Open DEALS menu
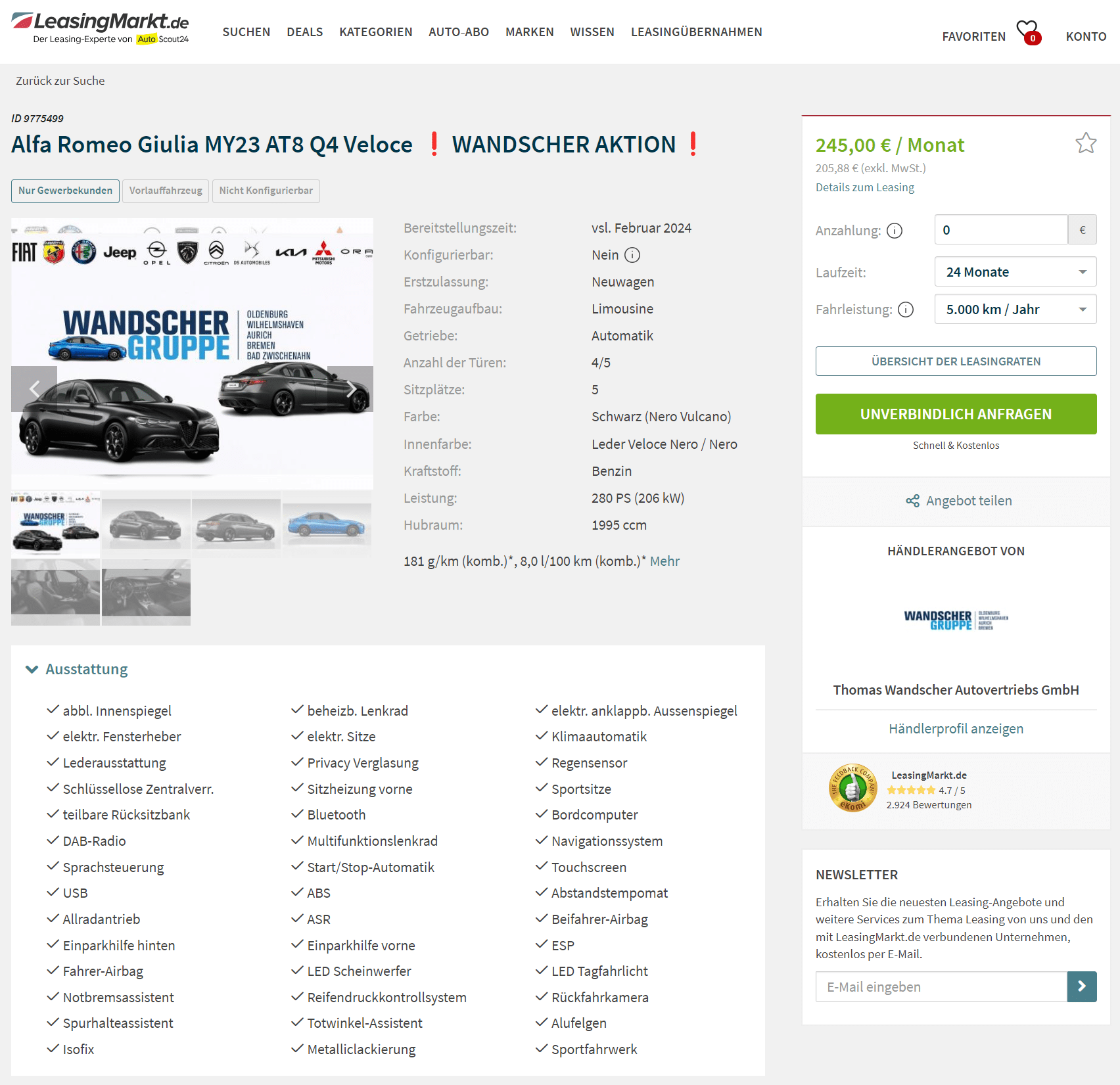Image resolution: width=1120 pixels, height=1085 pixels. click(x=305, y=32)
